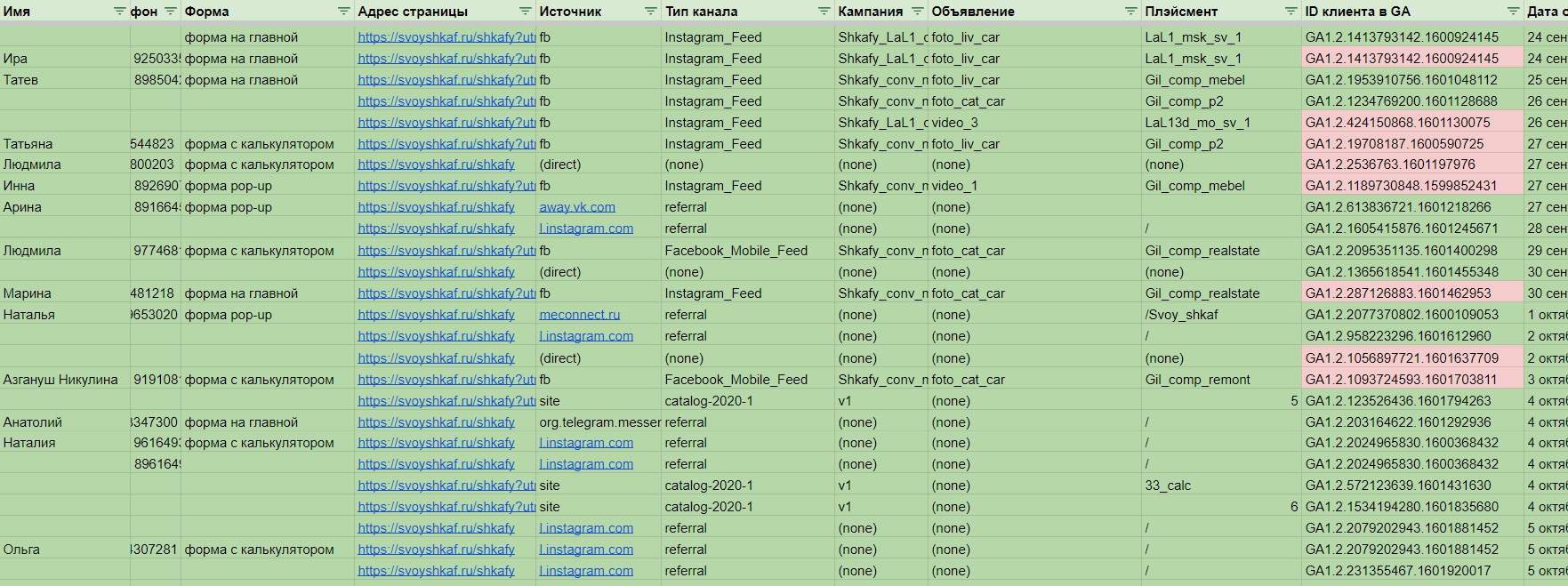Open filter for телефон column
This screenshot has width=1568, height=586.
171,12
